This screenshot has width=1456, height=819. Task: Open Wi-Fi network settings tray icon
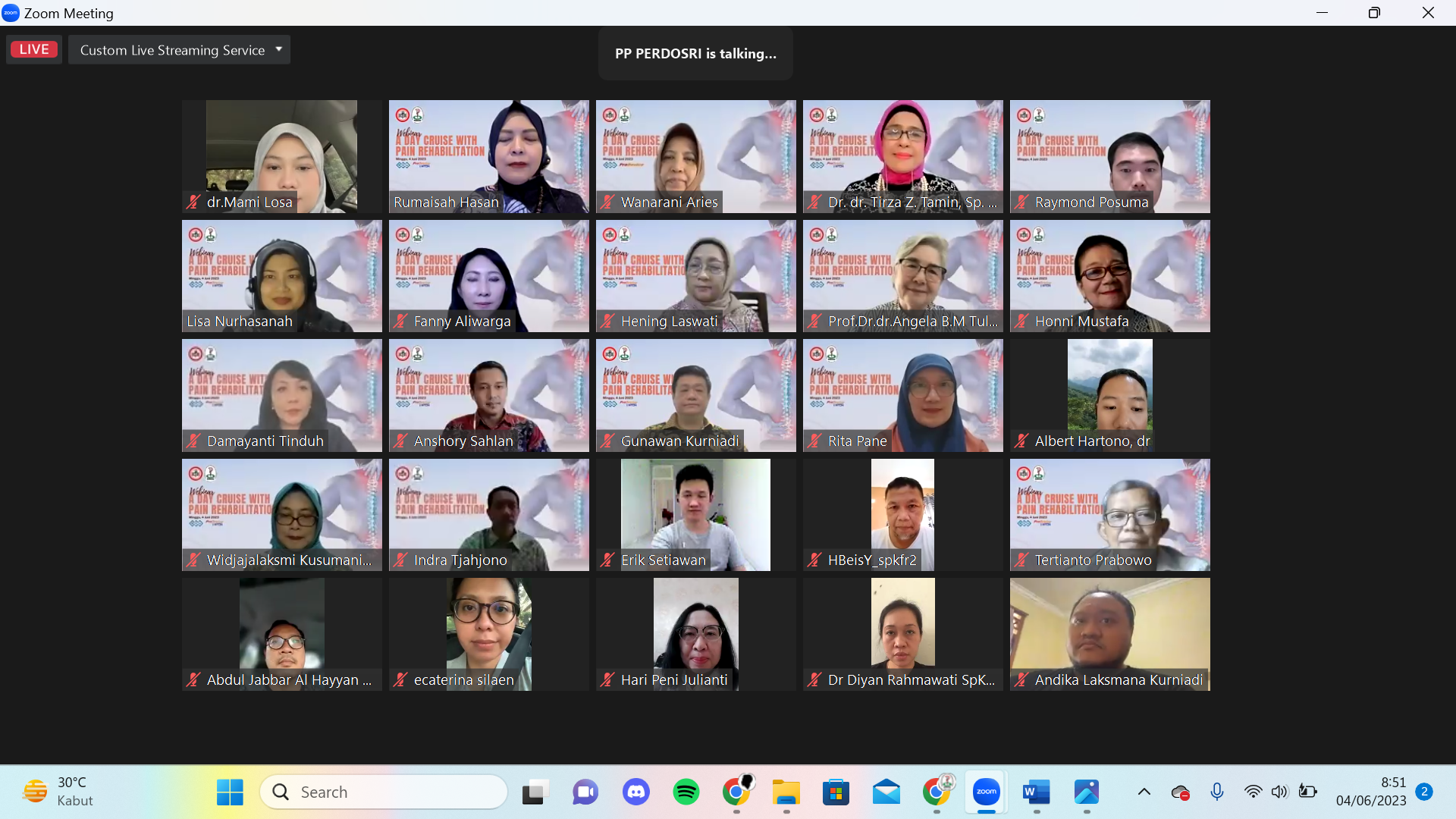coord(1253,792)
